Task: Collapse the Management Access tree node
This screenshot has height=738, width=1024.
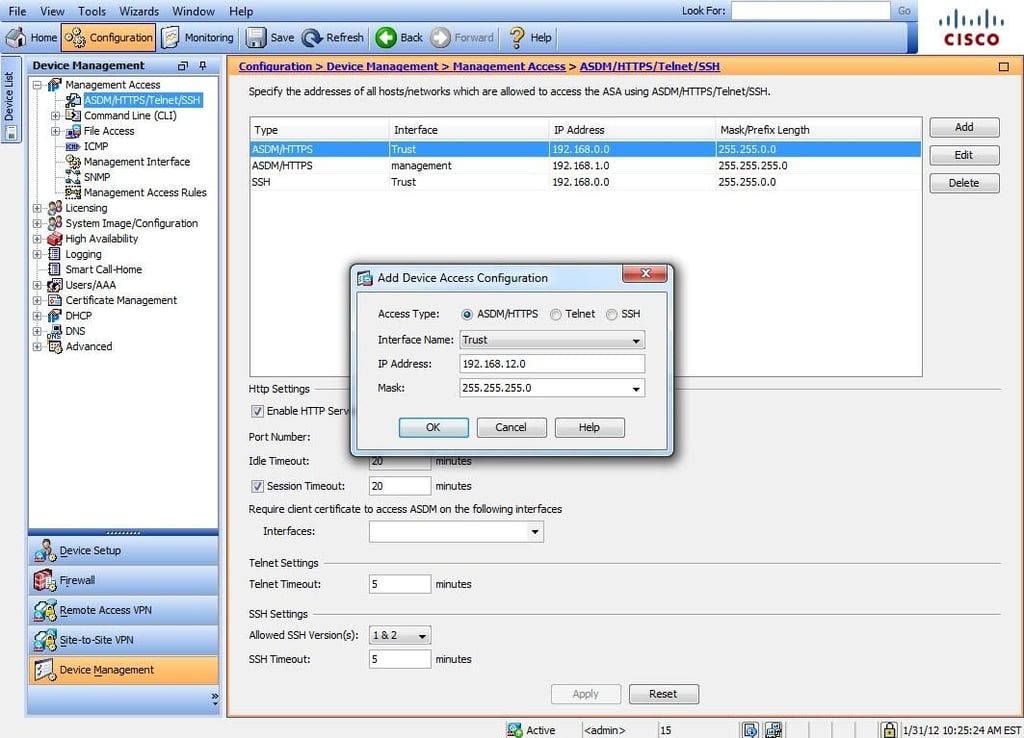Action: coord(38,85)
